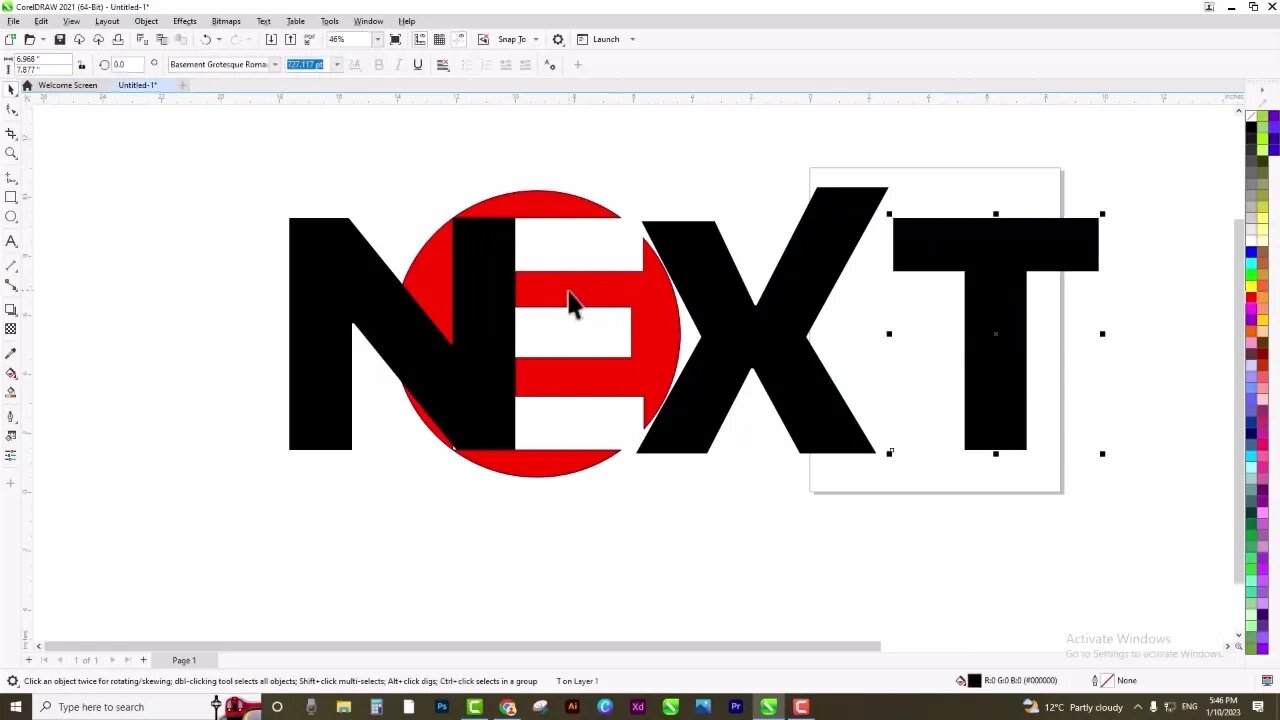Open the text alignment dropdown
1280x720 pixels.
tap(443, 65)
